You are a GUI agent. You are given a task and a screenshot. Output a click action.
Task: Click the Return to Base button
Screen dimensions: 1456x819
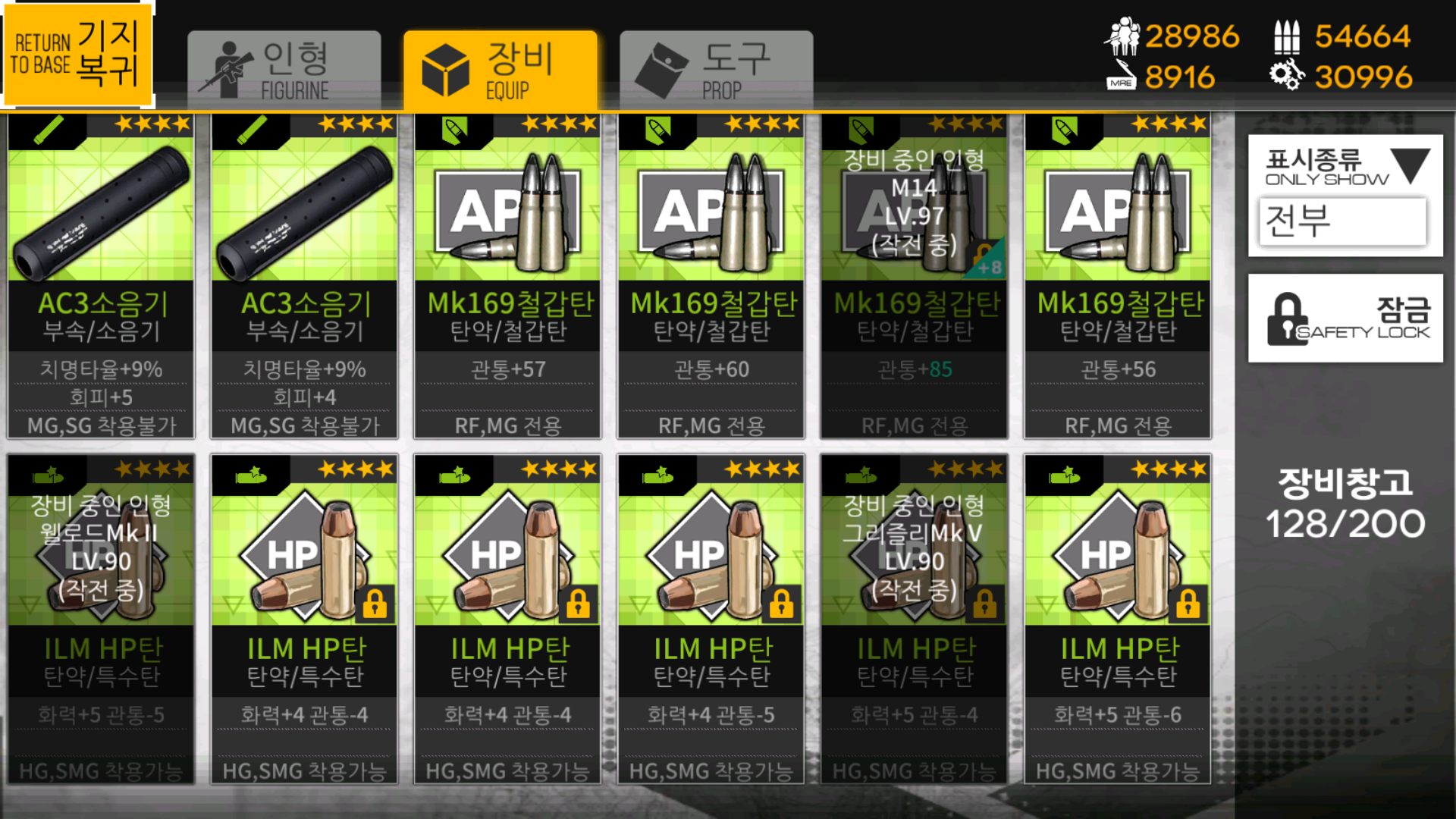(77, 55)
